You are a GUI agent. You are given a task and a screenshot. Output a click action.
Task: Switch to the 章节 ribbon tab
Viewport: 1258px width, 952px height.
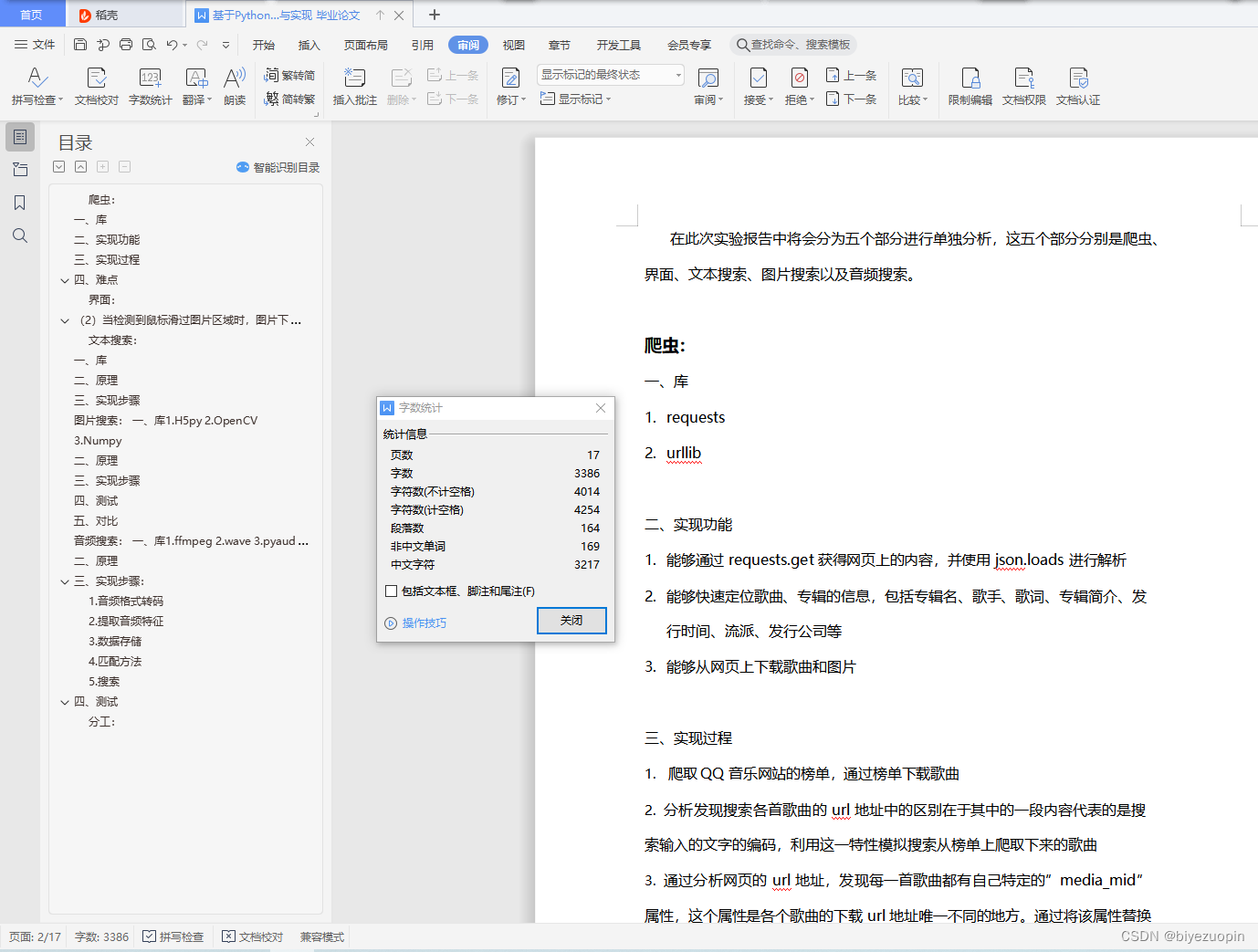pos(560,45)
